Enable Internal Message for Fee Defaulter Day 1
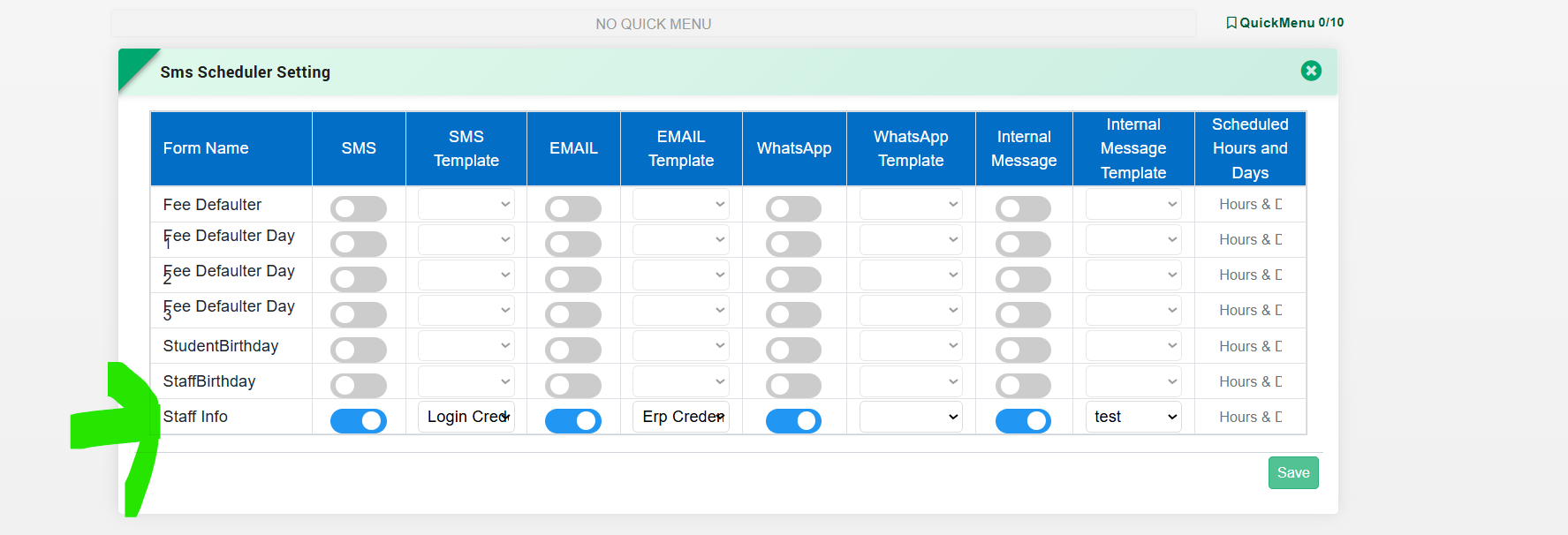The image size is (1568, 535). tap(1023, 244)
